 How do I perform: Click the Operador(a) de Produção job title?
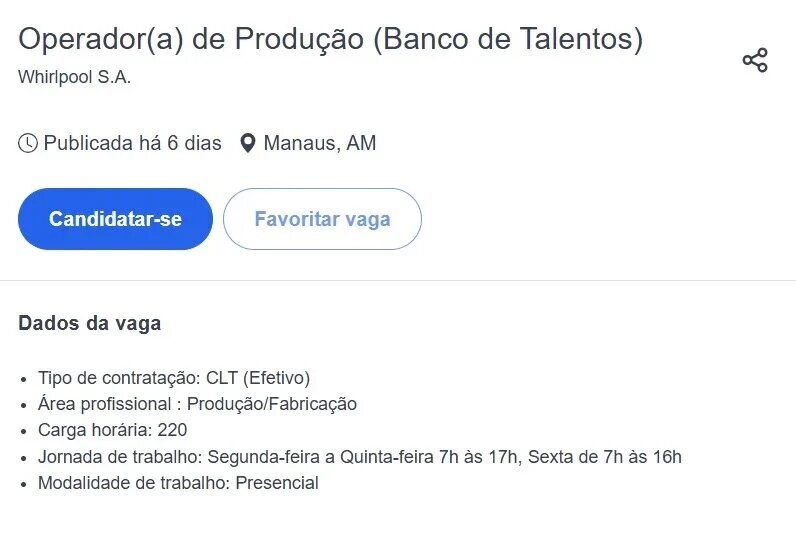(x=330, y=39)
